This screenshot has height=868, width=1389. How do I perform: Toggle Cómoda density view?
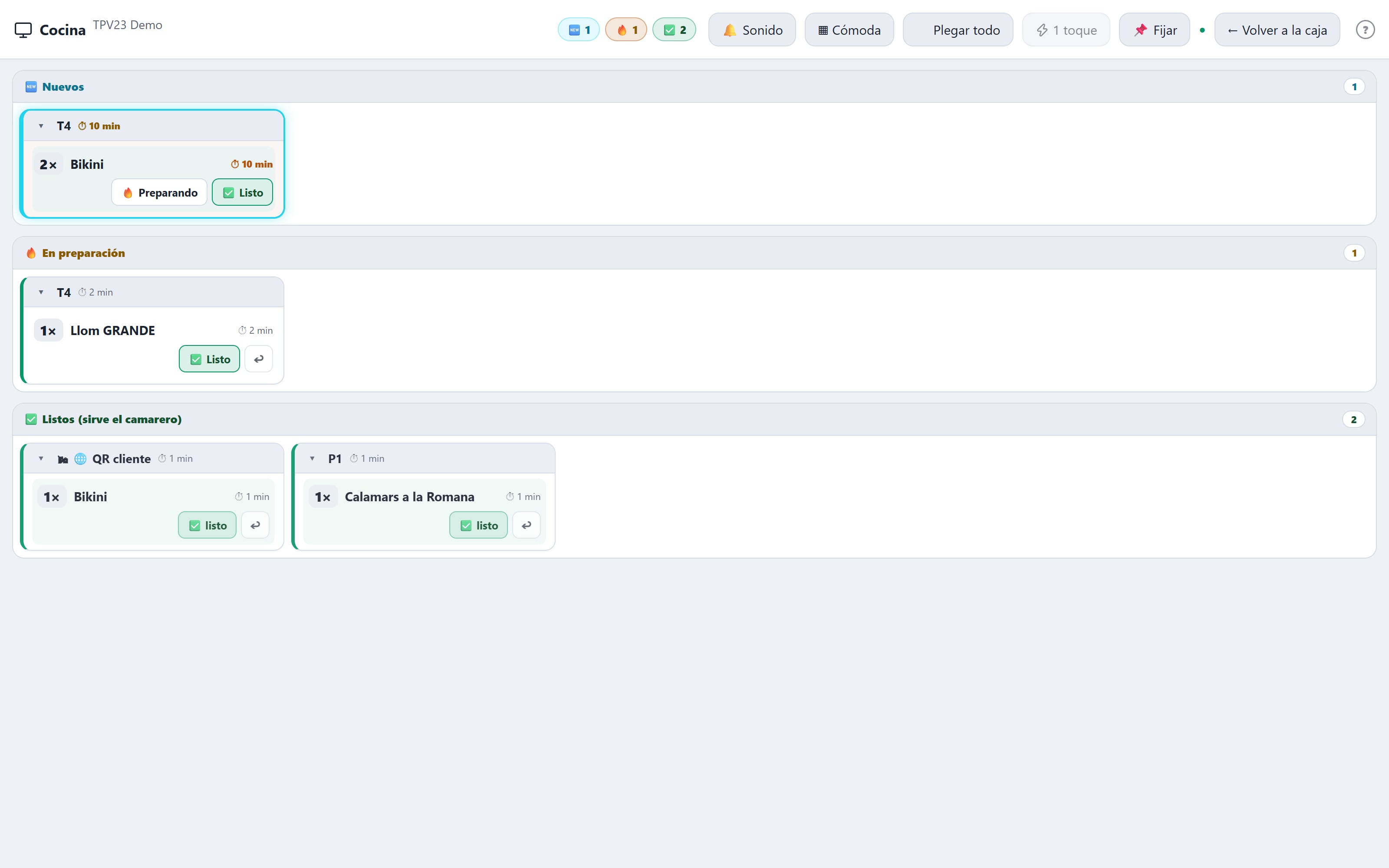(x=849, y=30)
